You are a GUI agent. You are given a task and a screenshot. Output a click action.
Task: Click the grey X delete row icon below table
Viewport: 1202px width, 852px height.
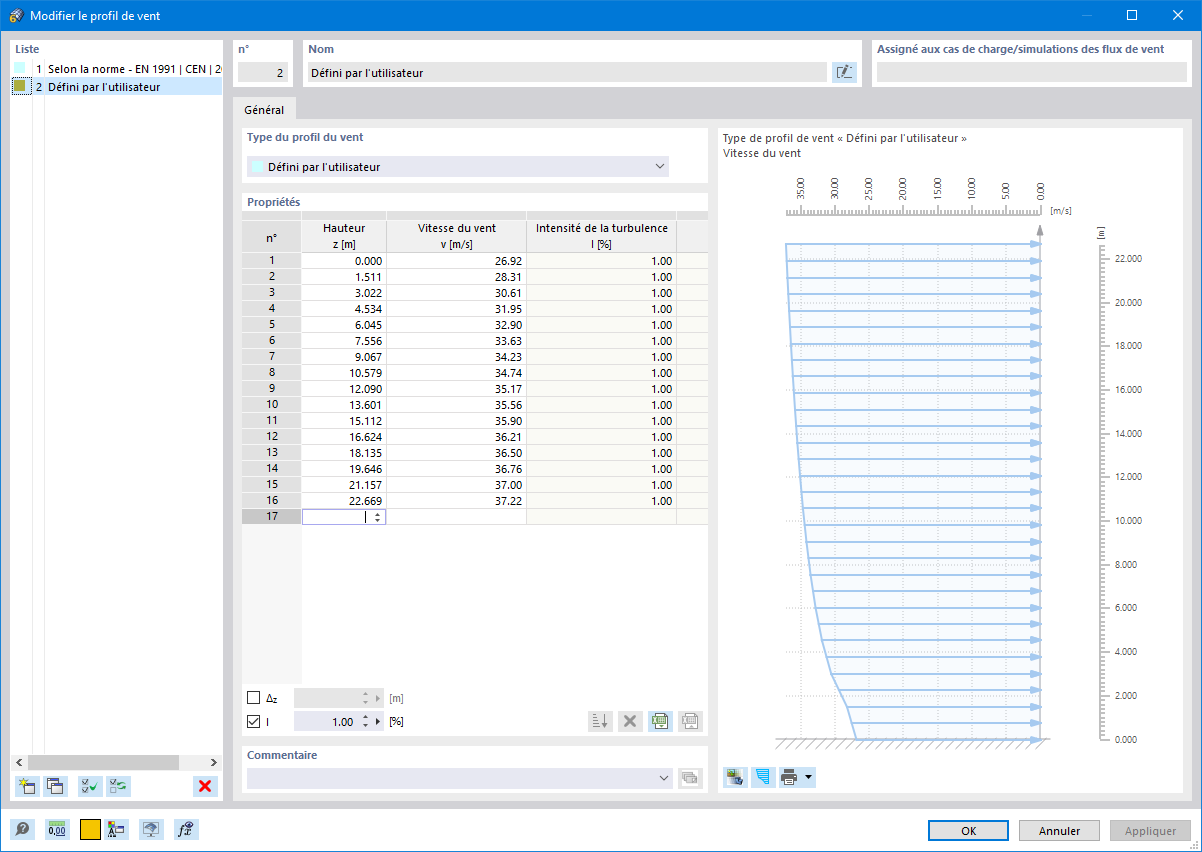coord(630,721)
